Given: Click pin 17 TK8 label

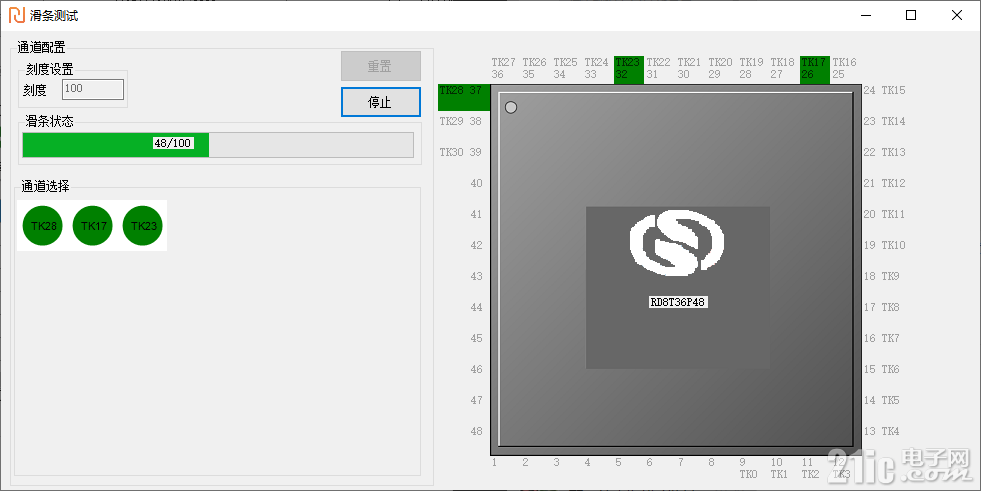Looking at the screenshot, I should (x=882, y=307).
